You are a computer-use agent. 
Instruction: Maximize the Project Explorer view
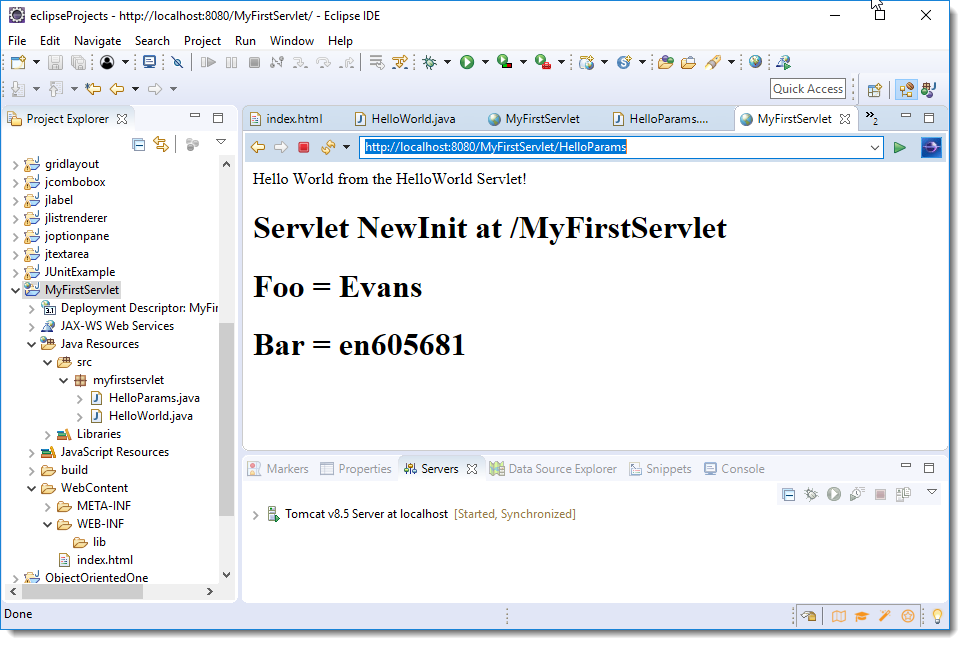tap(218, 118)
